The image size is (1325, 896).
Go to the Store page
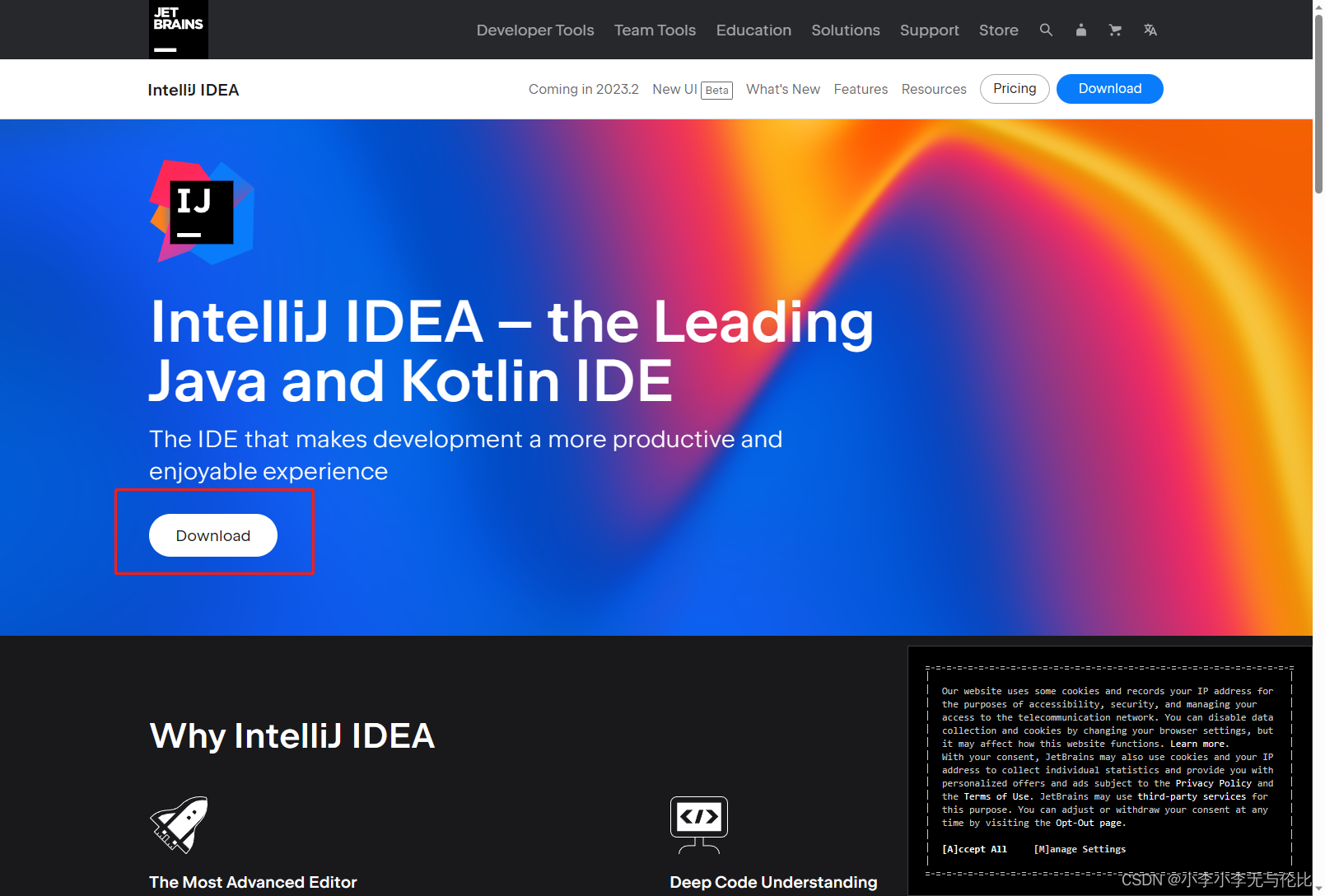coord(998,30)
